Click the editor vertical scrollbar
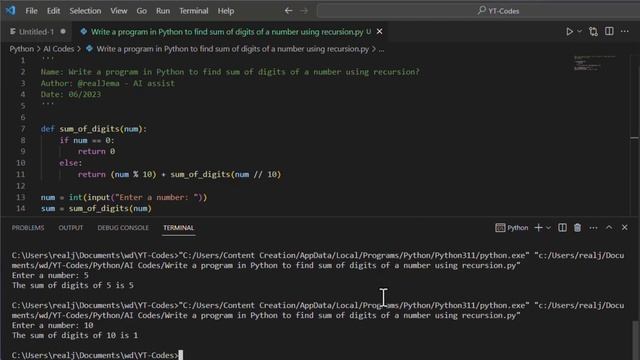640x360 pixels. 634,135
